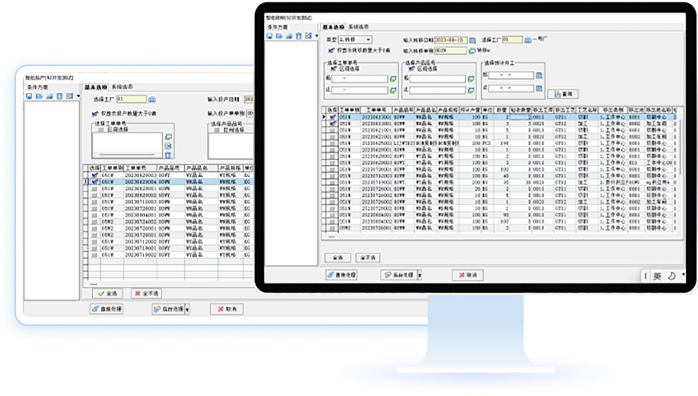Expand the 后台处理 arrow in the batch transfer window
Image resolution: width=698 pixels, height=396 pixels.
pos(419,275)
